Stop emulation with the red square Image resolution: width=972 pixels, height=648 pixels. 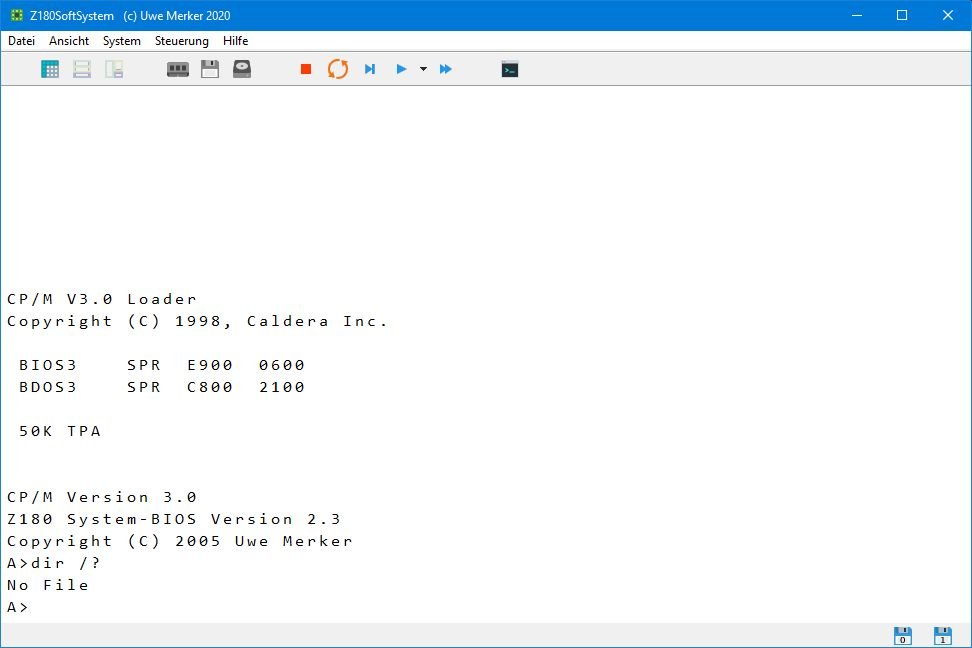(306, 69)
